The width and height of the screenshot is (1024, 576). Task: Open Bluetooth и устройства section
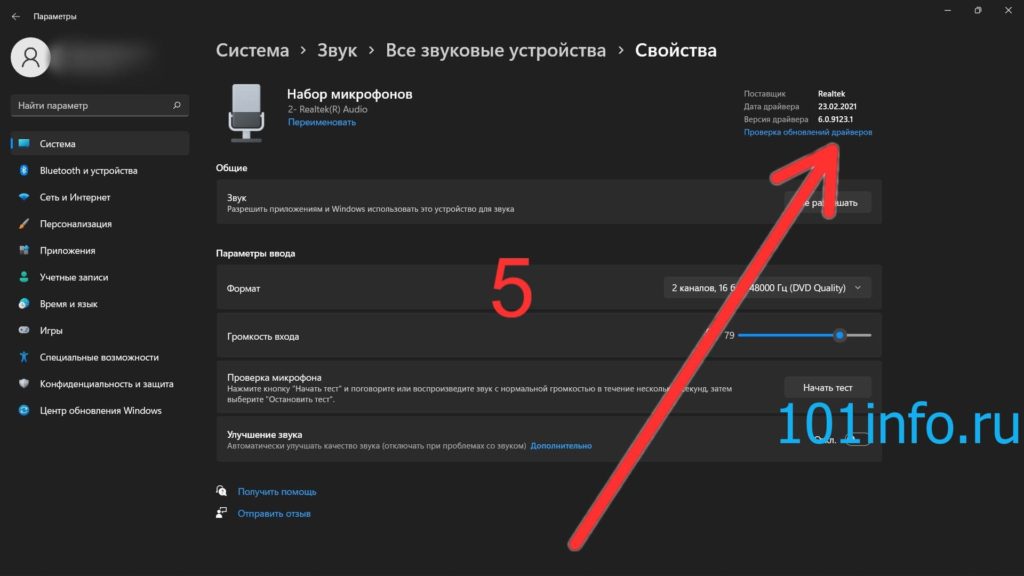(x=100, y=170)
